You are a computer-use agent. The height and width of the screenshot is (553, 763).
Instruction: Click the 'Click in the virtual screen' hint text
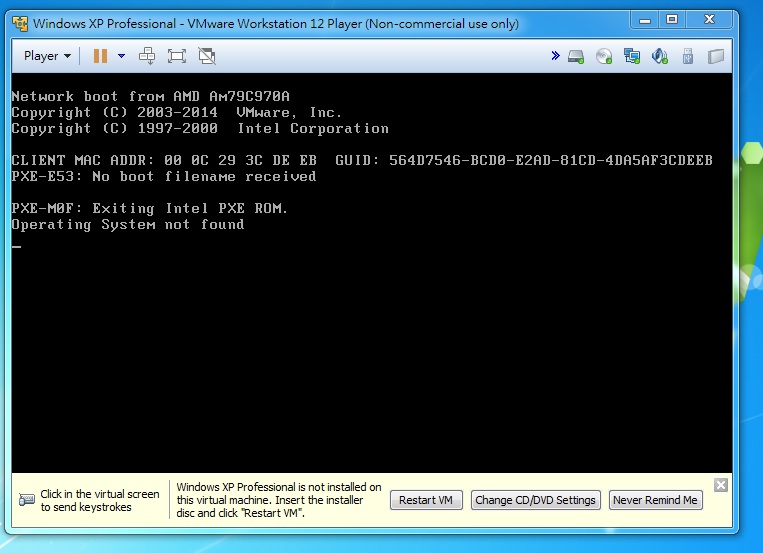point(100,500)
